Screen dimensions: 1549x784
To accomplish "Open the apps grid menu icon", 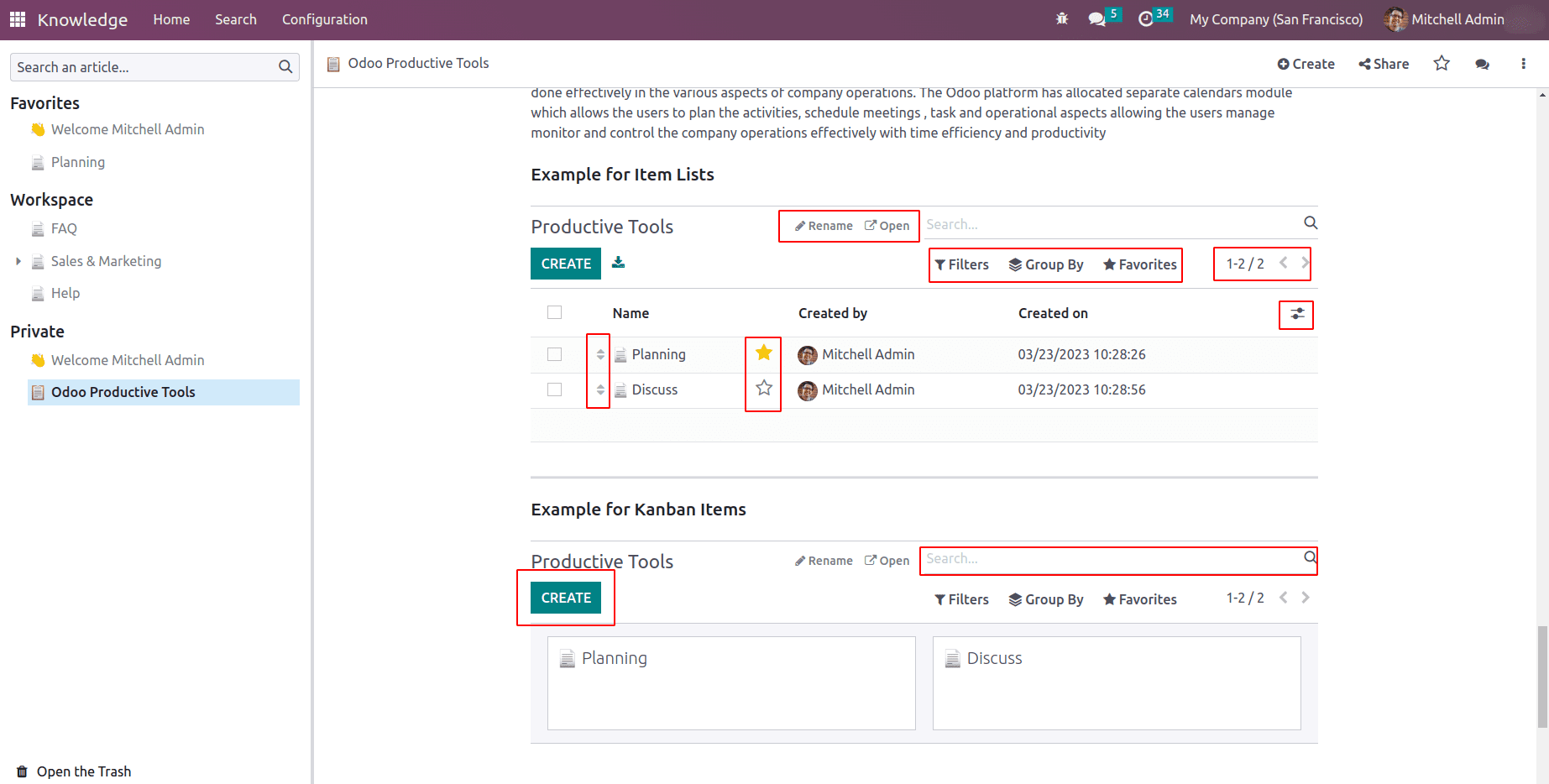I will tap(18, 19).
